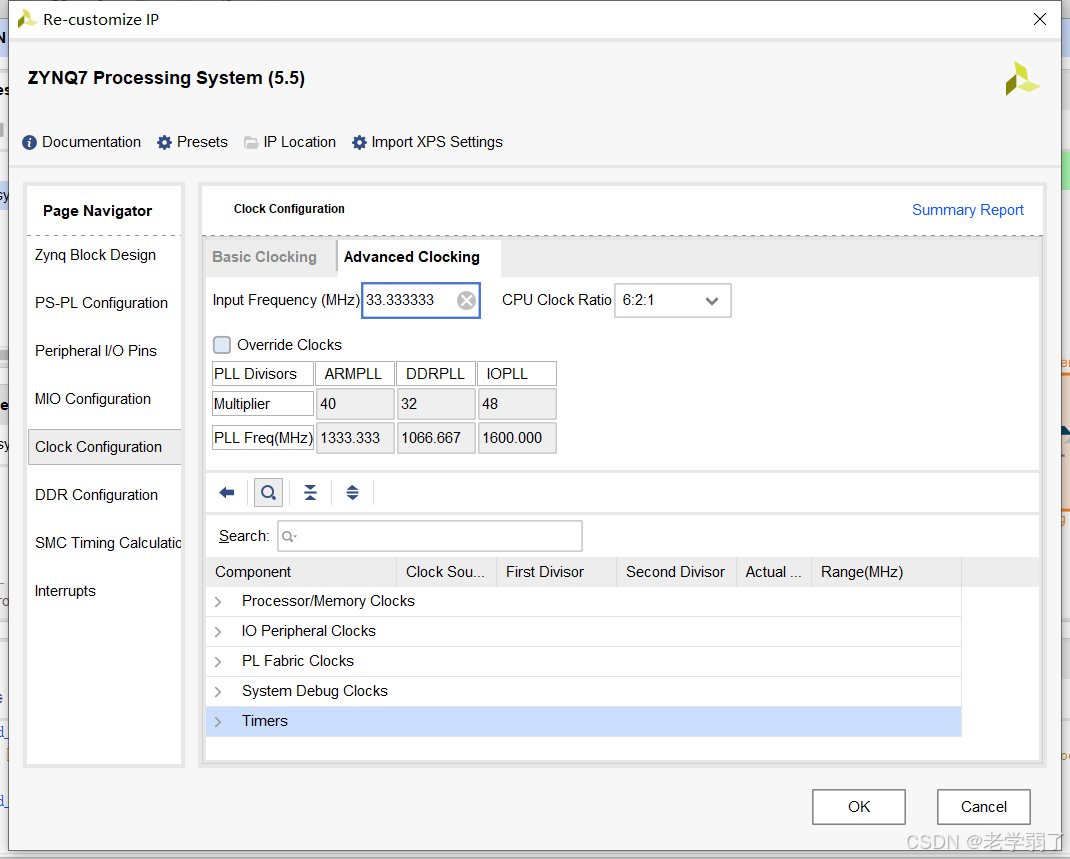Open Interrupts page in navigator
The height and width of the screenshot is (859, 1070).
click(66, 591)
